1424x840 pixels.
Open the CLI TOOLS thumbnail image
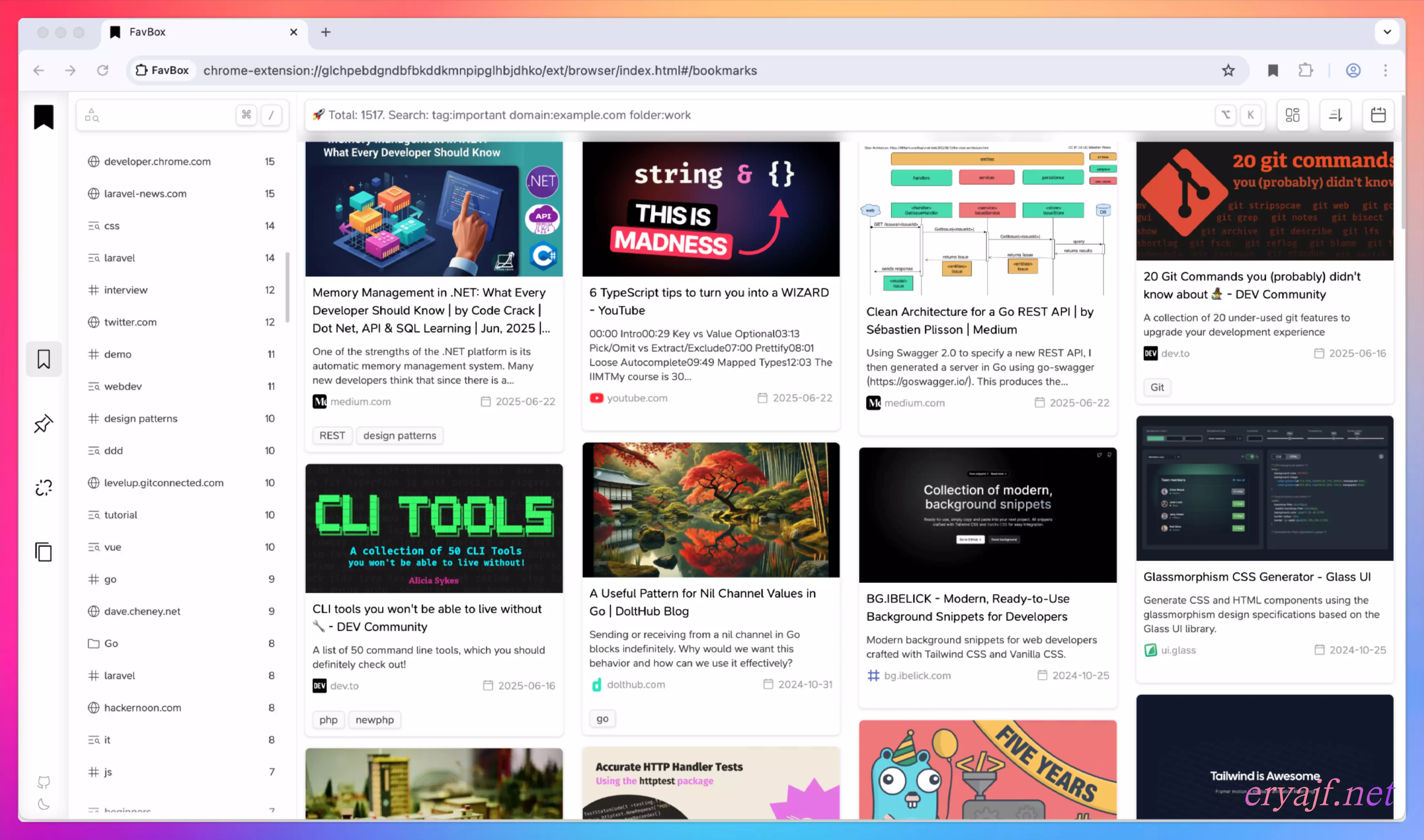[434, 528]
